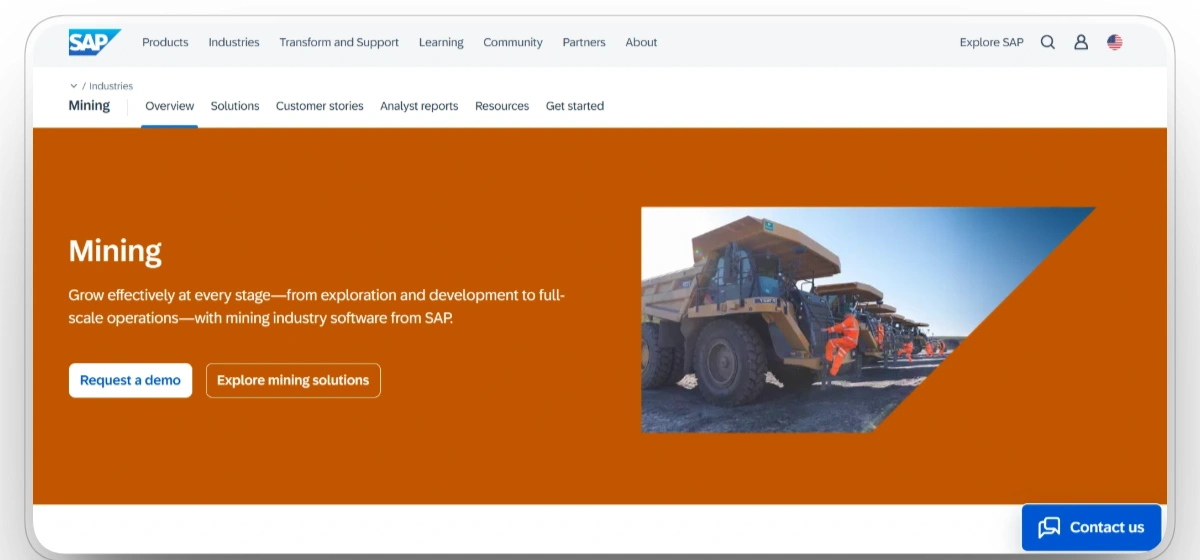Open Transform and Support menu

coord(339,42)
